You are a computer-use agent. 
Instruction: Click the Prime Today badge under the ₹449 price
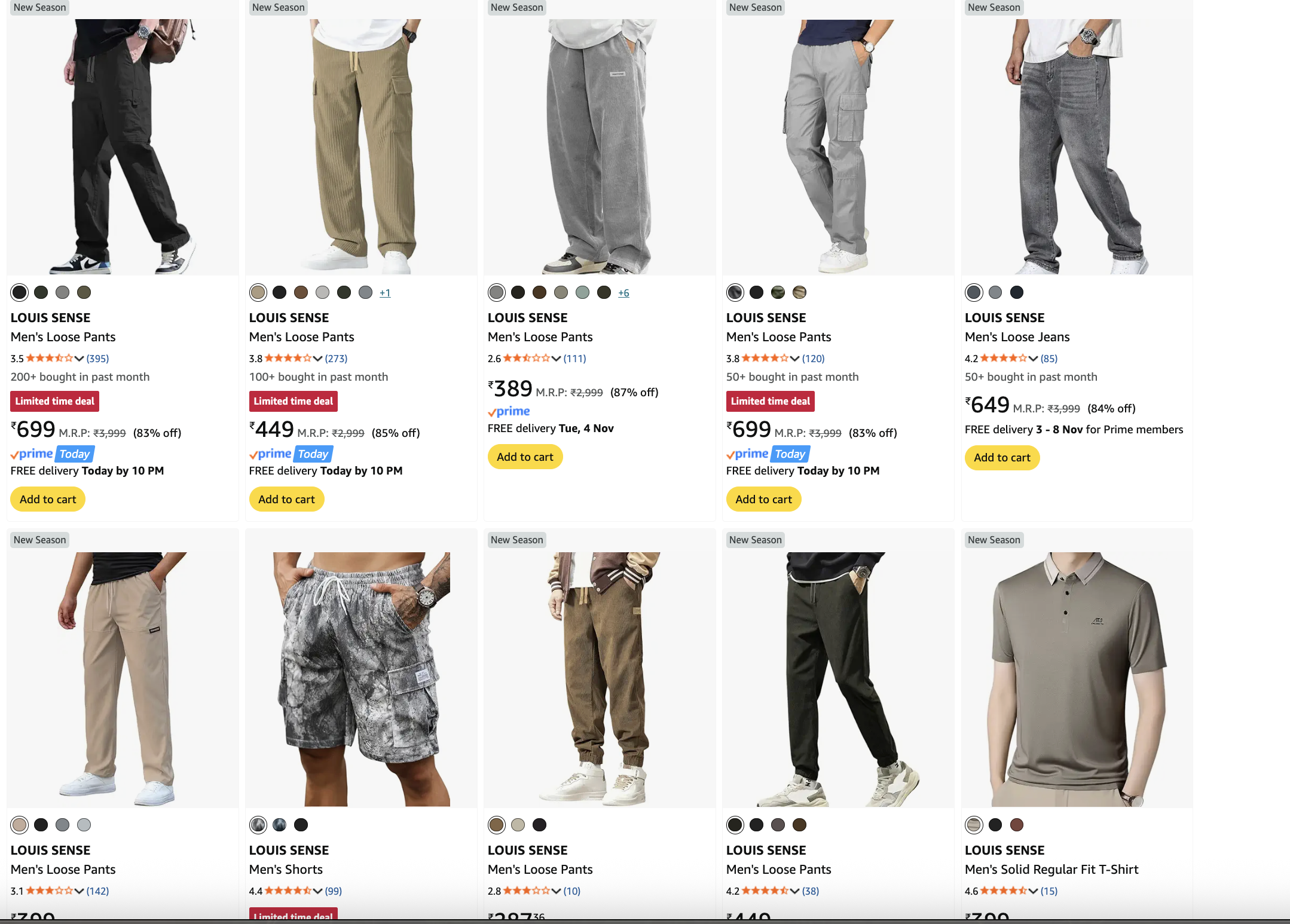click(x=291, y=454)
